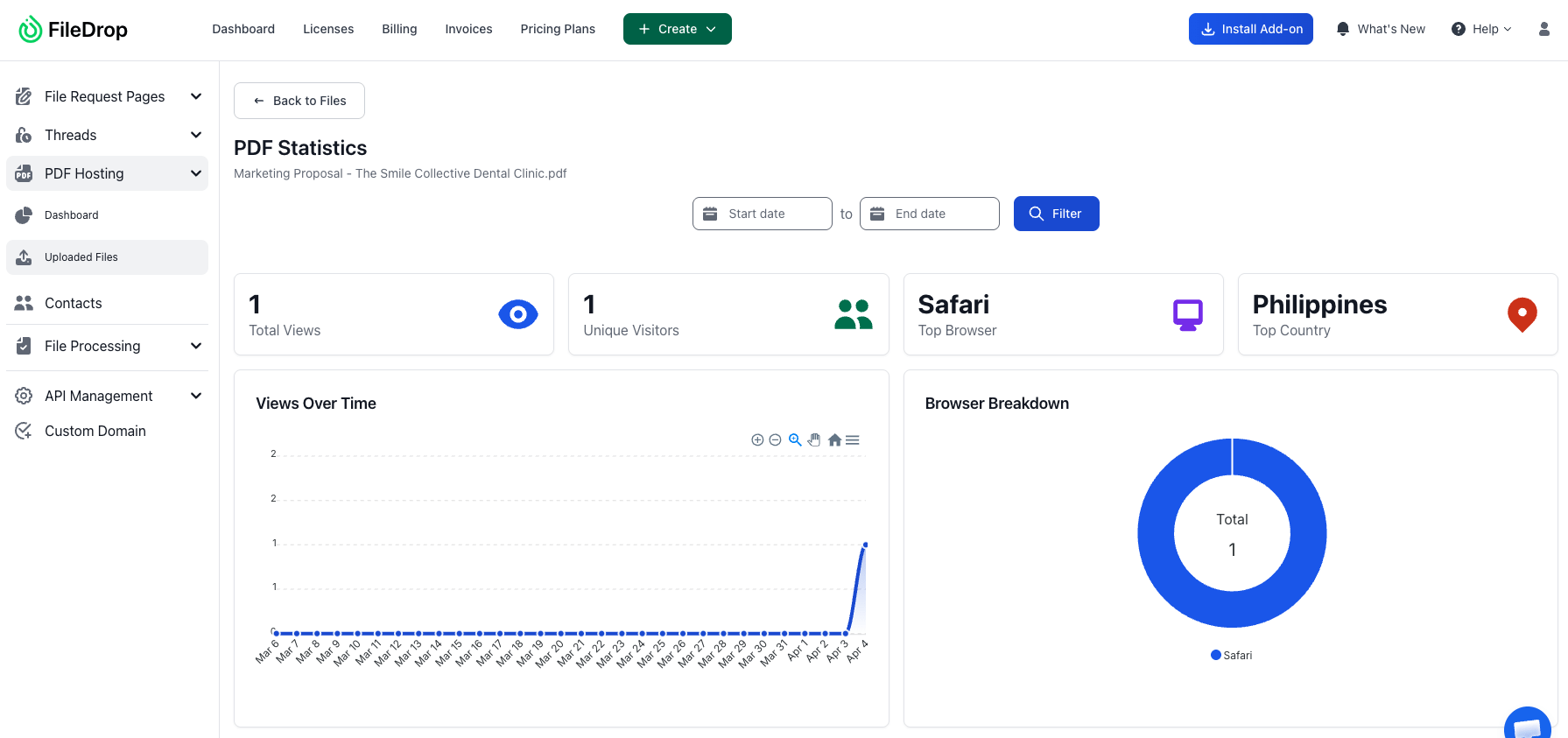Click the user account avatar icon
The image size is (1568, 738).
(1543, 29)
